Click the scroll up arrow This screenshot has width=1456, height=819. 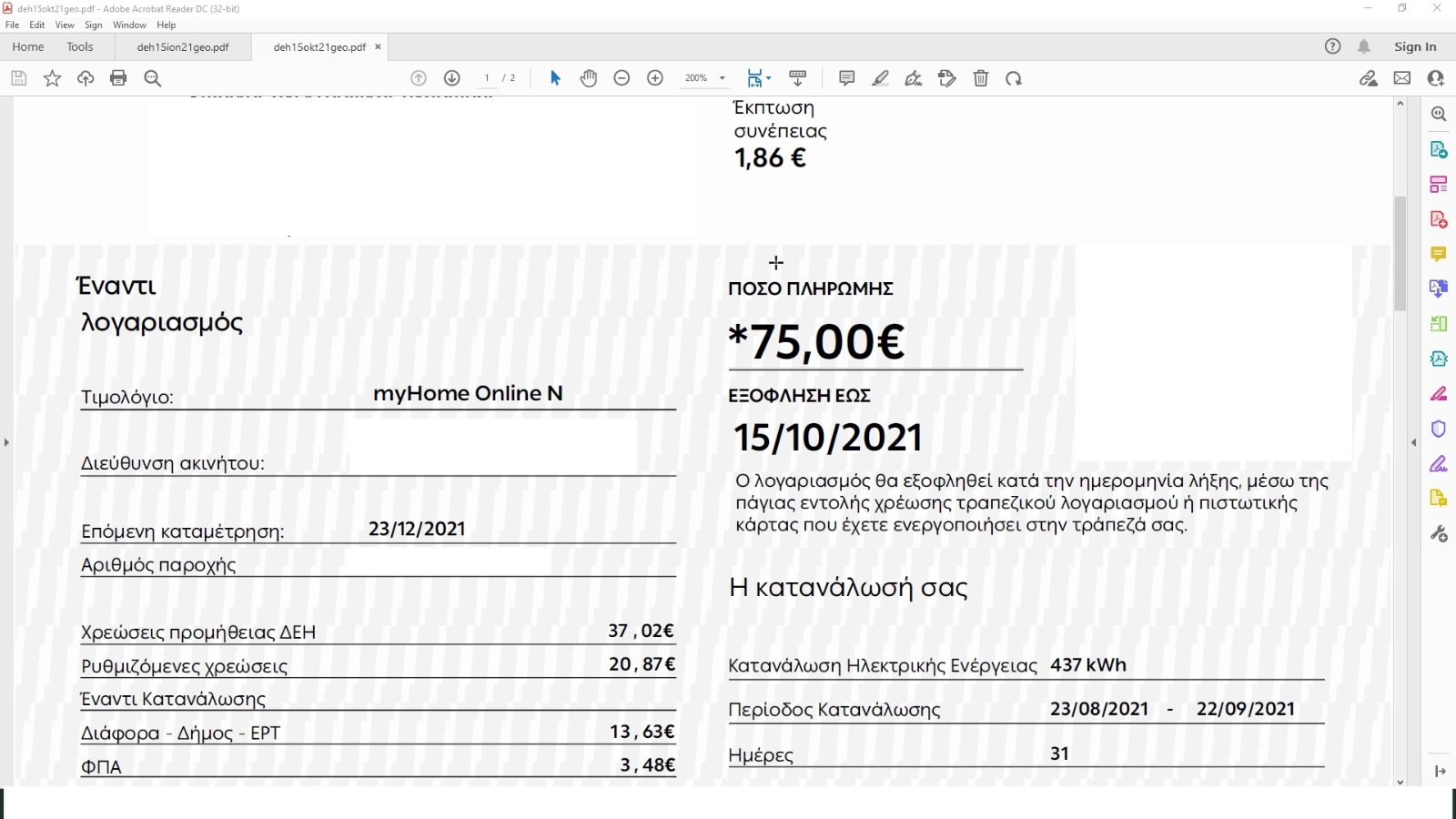[1400, 104]
